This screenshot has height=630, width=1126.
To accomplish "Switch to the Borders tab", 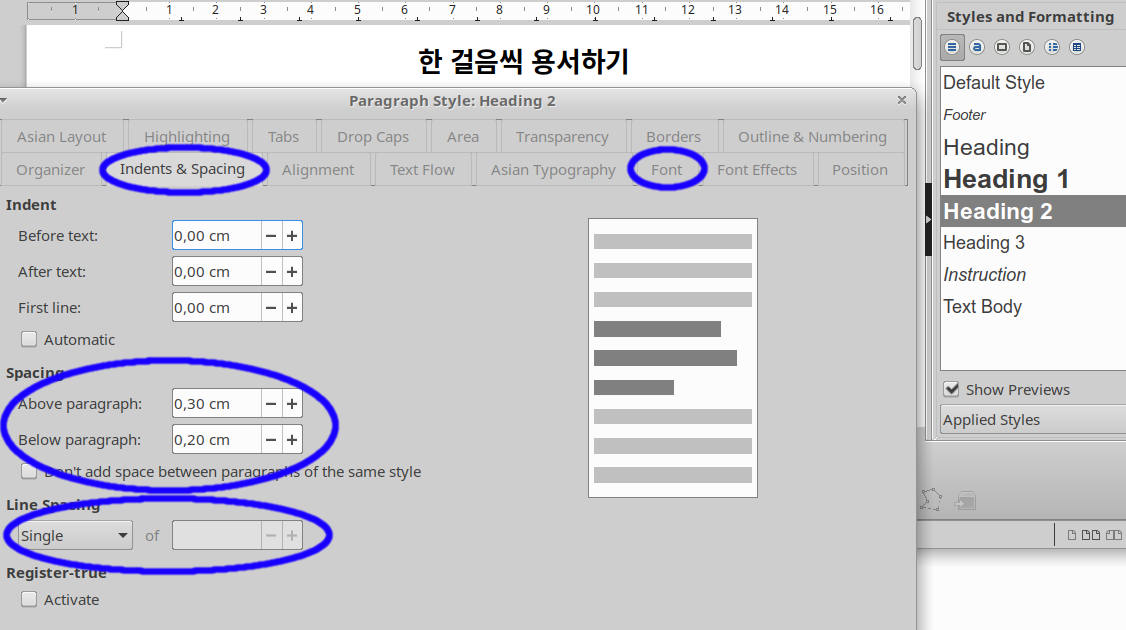I will click(673, 136).
